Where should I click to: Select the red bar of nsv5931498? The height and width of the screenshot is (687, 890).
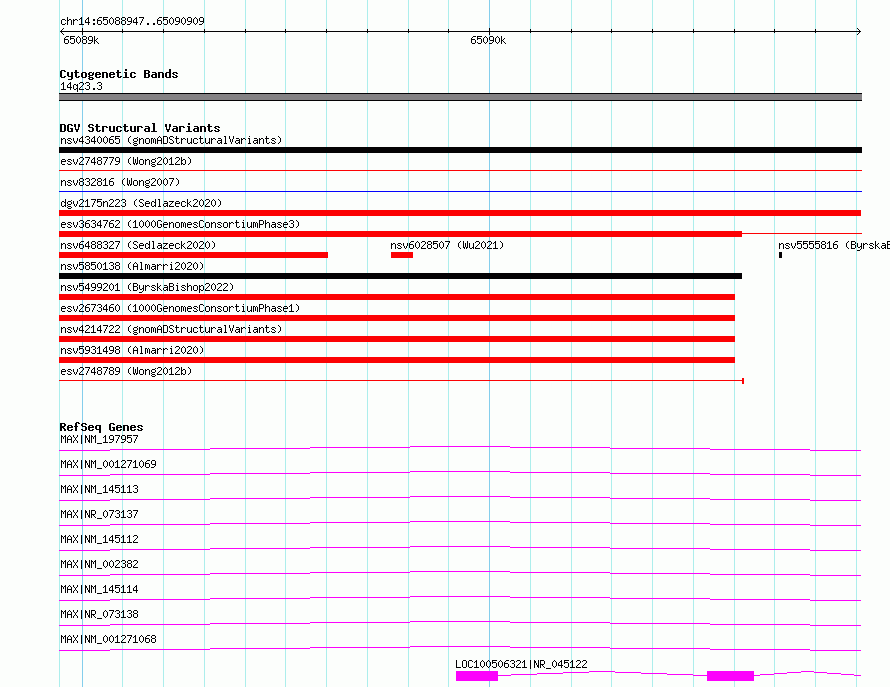[397, 360]
